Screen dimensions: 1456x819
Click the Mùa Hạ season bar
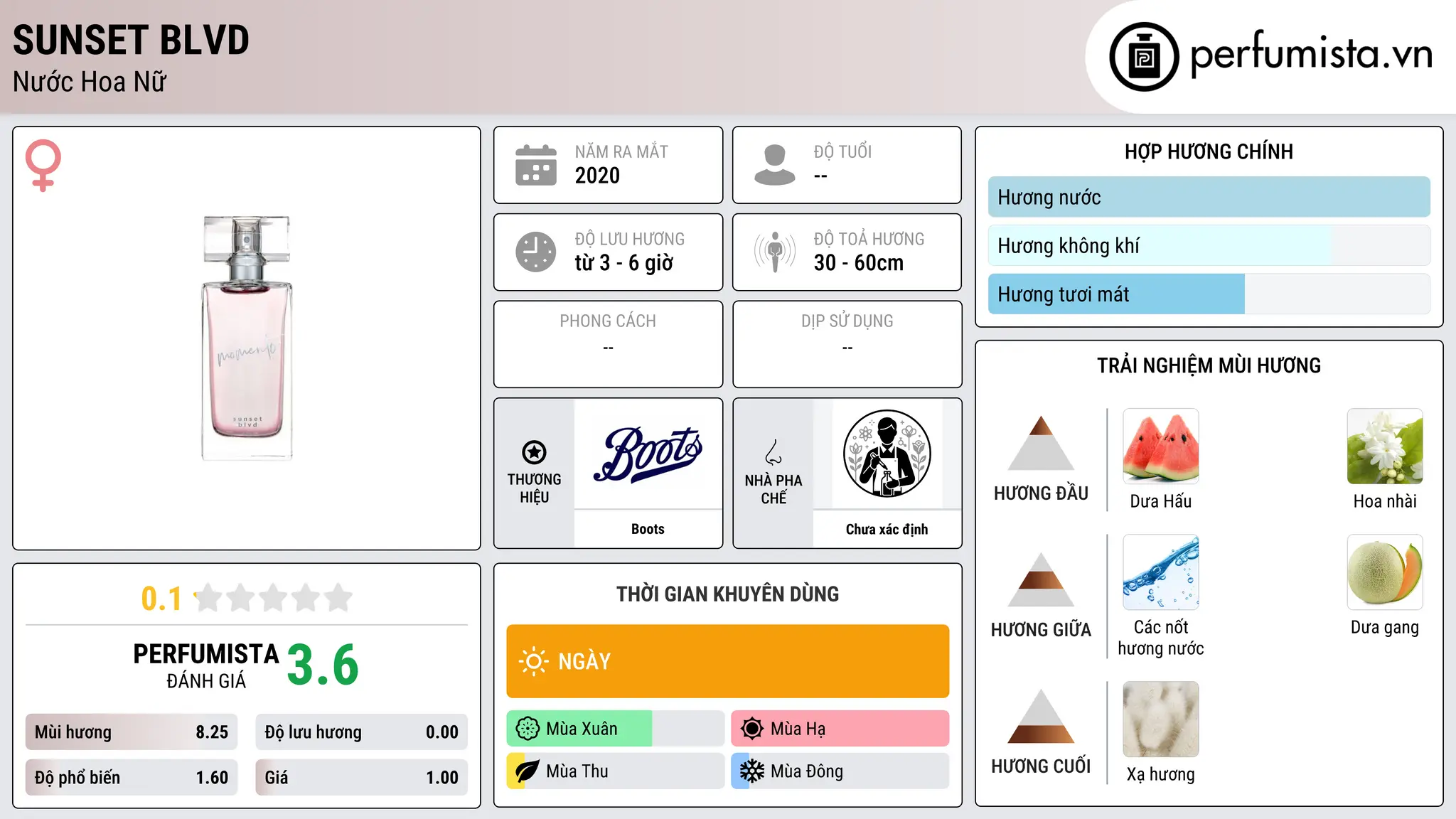(x=840, y=729)
